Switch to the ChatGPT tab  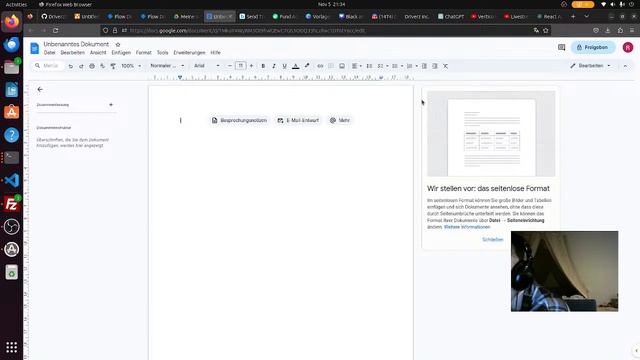pos(451,17)
